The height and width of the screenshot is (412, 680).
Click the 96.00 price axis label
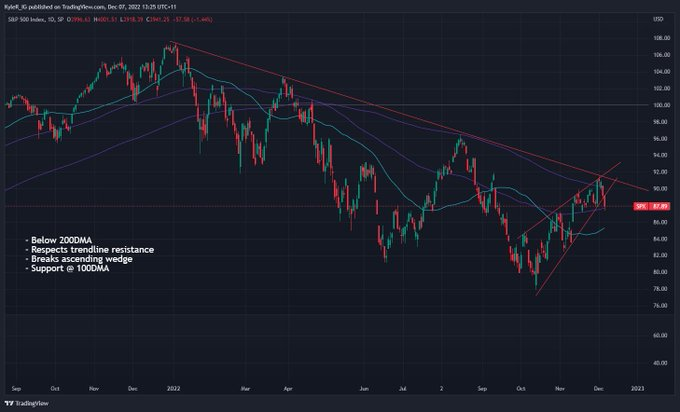click(660, 139)
